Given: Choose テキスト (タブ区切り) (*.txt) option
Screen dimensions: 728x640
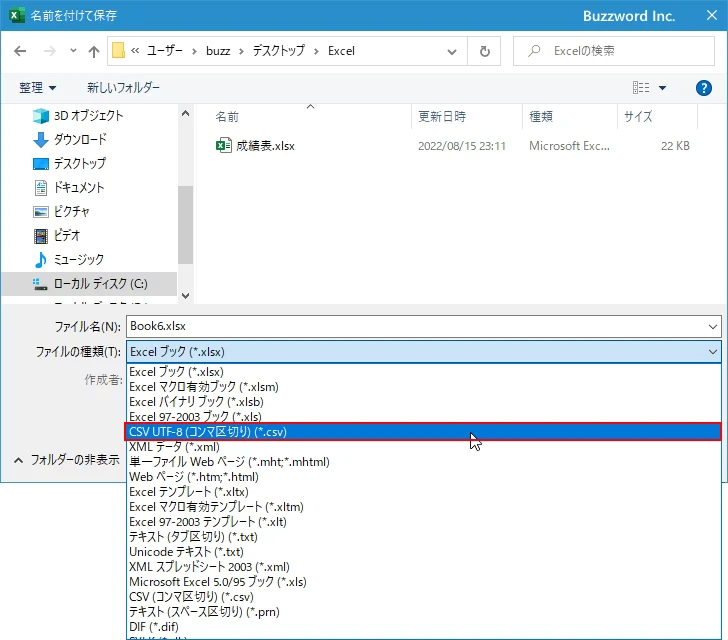Looking at the screenshot, I should click(423, 537).
